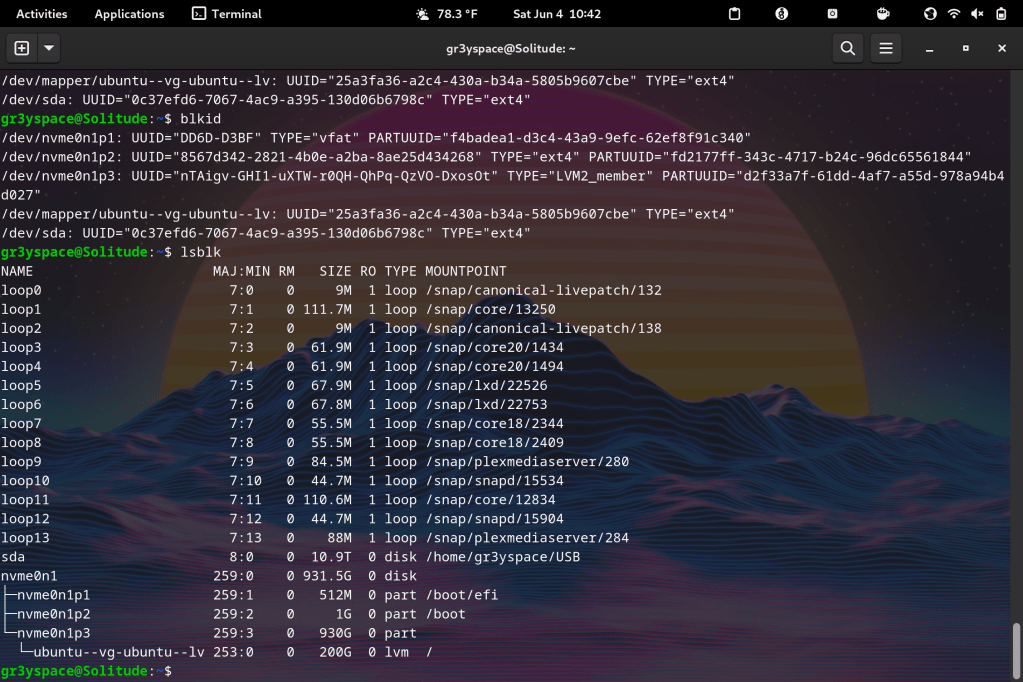
Task: Open the Applications menu
Action: (x=129, y=14)
